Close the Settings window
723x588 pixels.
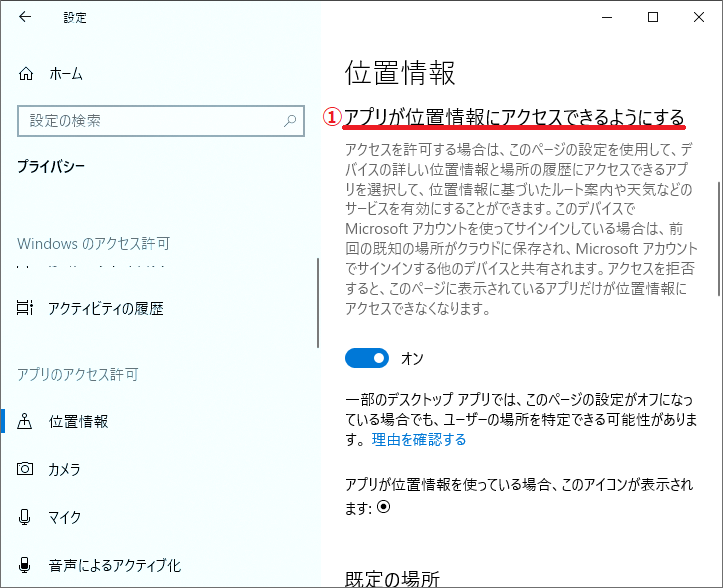tap(699, 18)
